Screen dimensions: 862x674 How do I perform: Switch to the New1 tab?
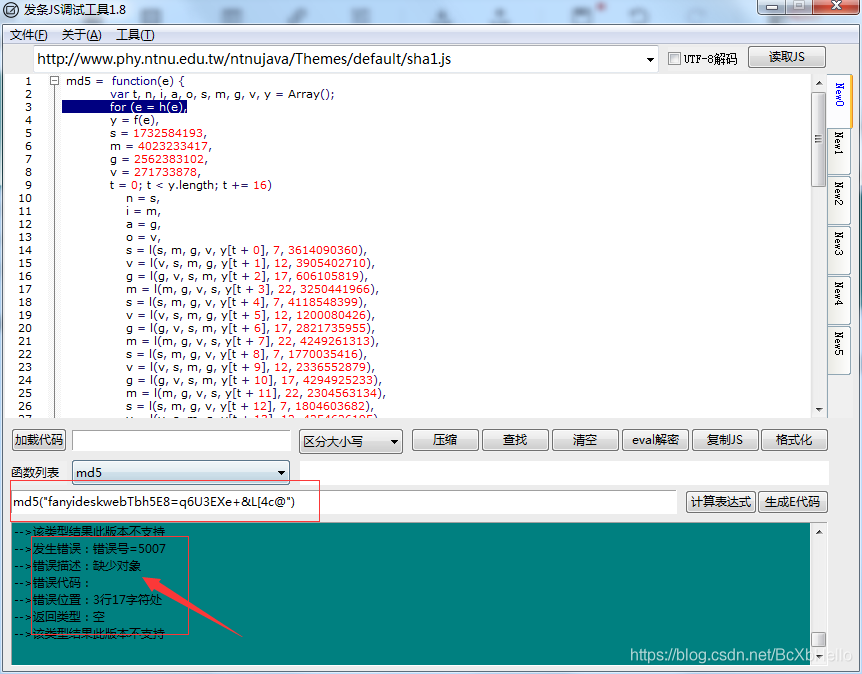(x=838, y=151)
